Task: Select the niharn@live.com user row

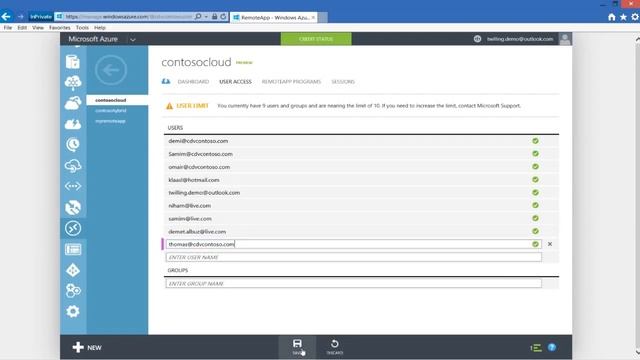Action: click(361, 206)
